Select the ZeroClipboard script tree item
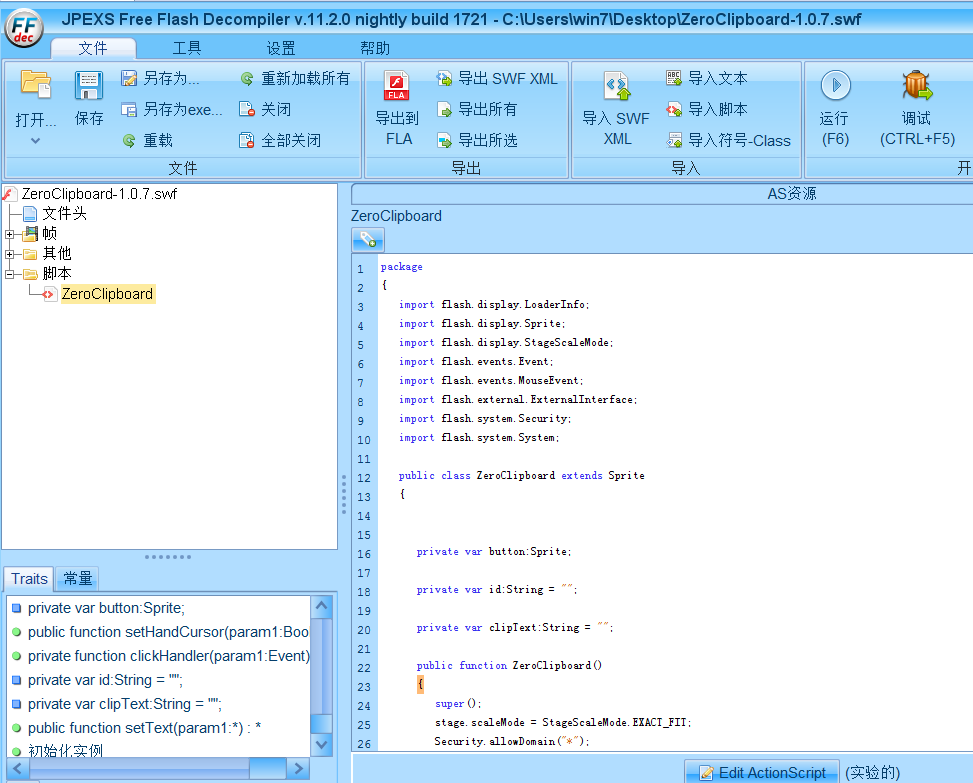 coord(107,294)
